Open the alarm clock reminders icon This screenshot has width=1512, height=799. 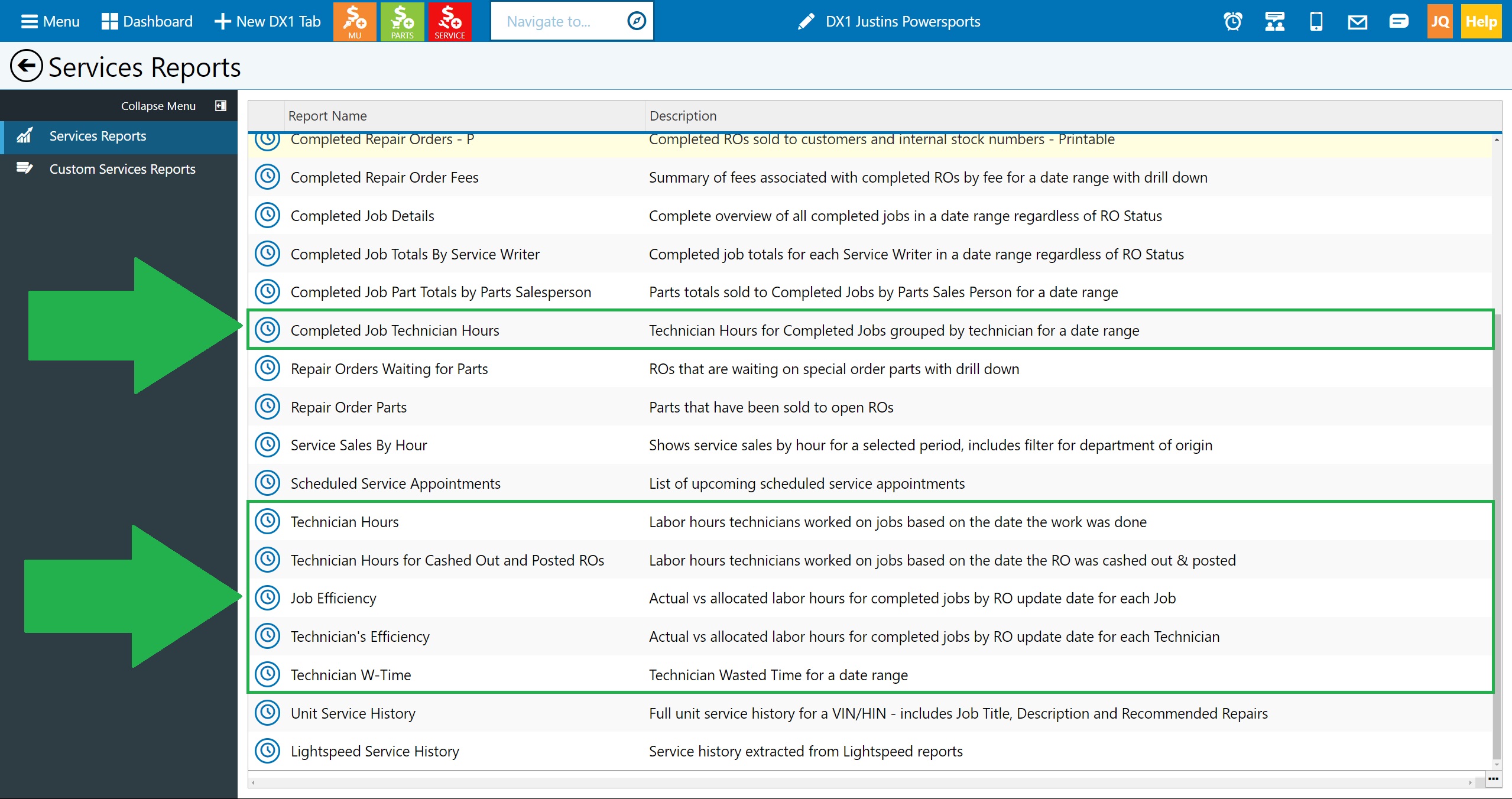[1233, 22]
